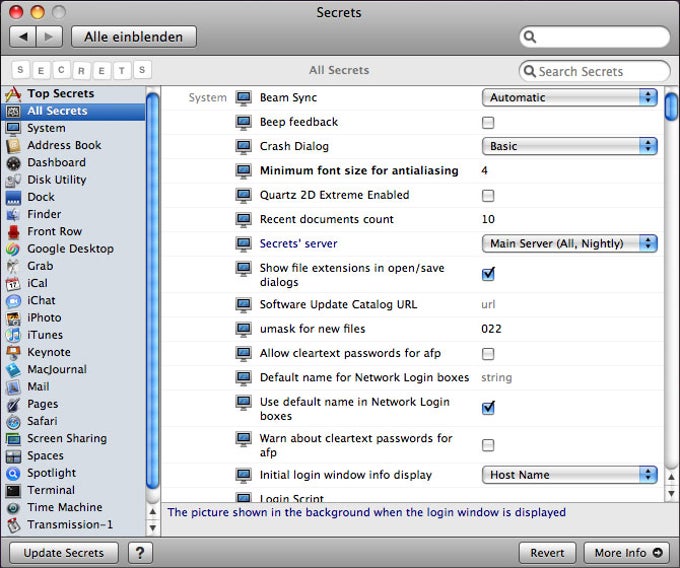Open Initial login window info display dropdown
This screenshot has width=680, height=568.
(569, 475)
